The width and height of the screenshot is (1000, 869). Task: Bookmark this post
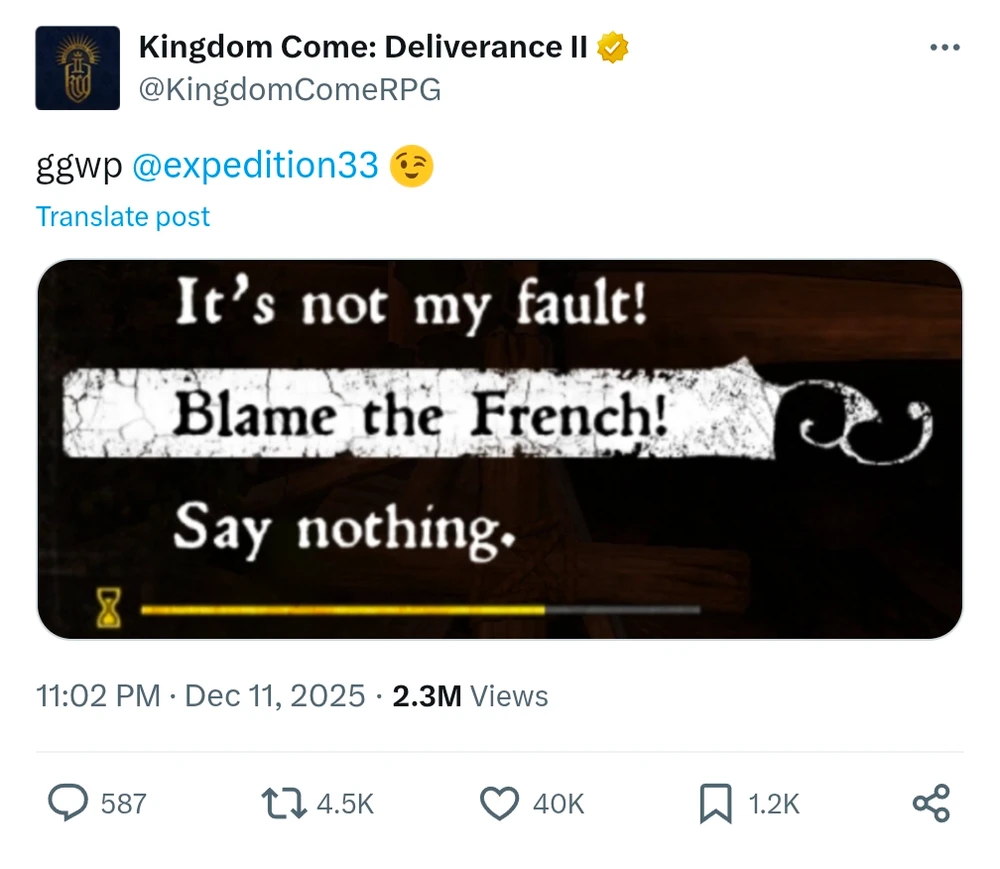[715, 804]
